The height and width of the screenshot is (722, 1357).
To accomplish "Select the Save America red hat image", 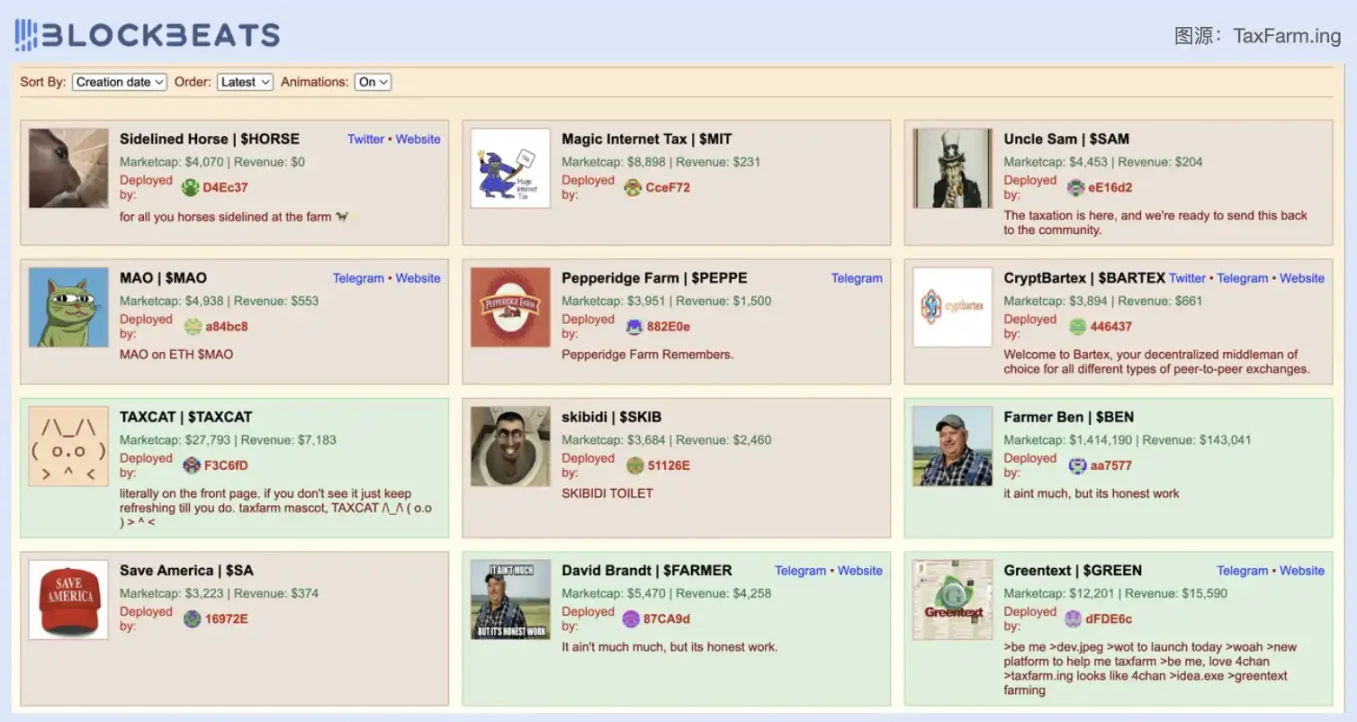I will [68, 599].
